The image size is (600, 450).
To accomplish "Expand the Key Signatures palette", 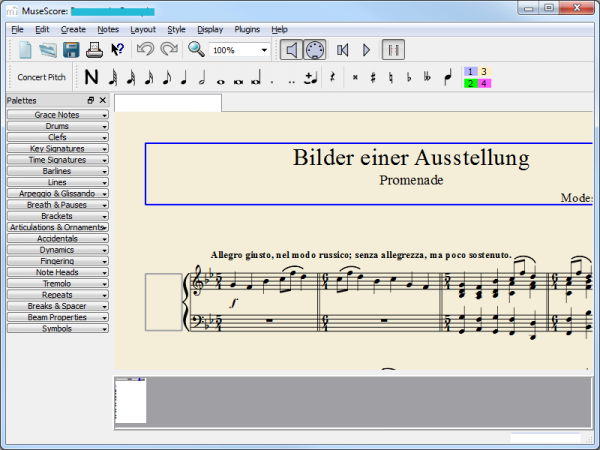I will [58, 148].
